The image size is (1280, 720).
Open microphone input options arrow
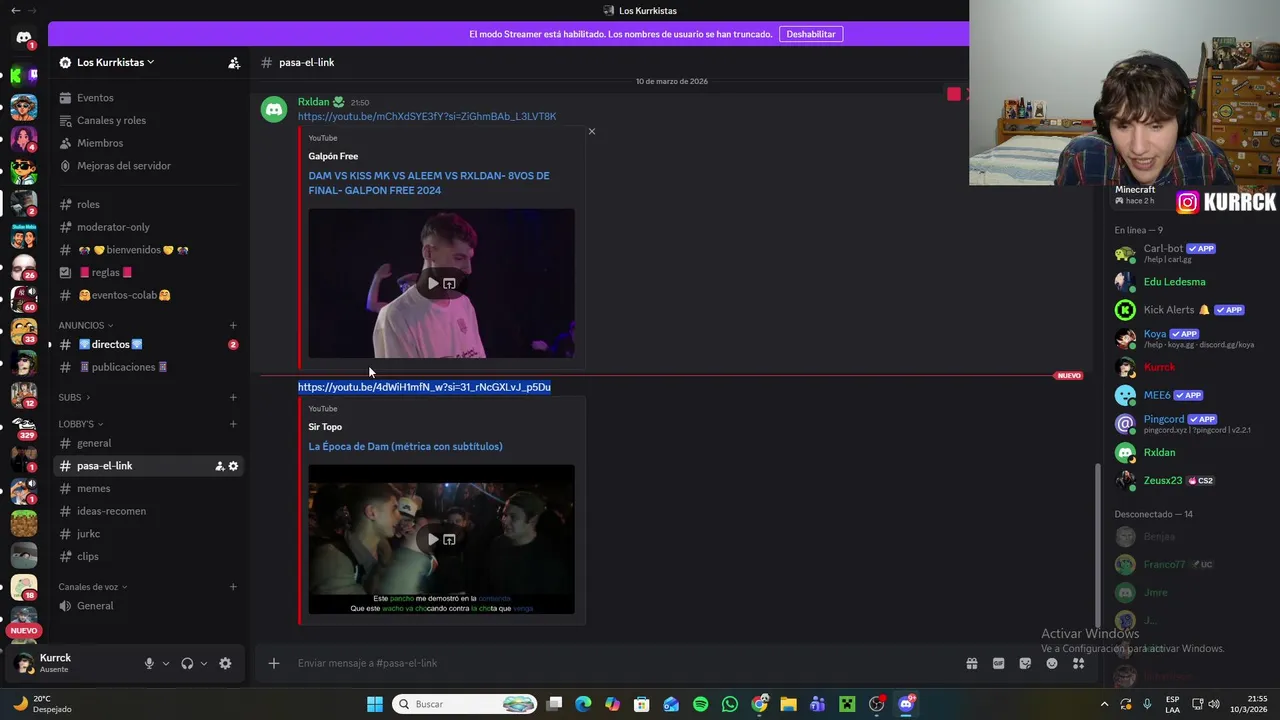pyautogui.click(x=166, y=663)
